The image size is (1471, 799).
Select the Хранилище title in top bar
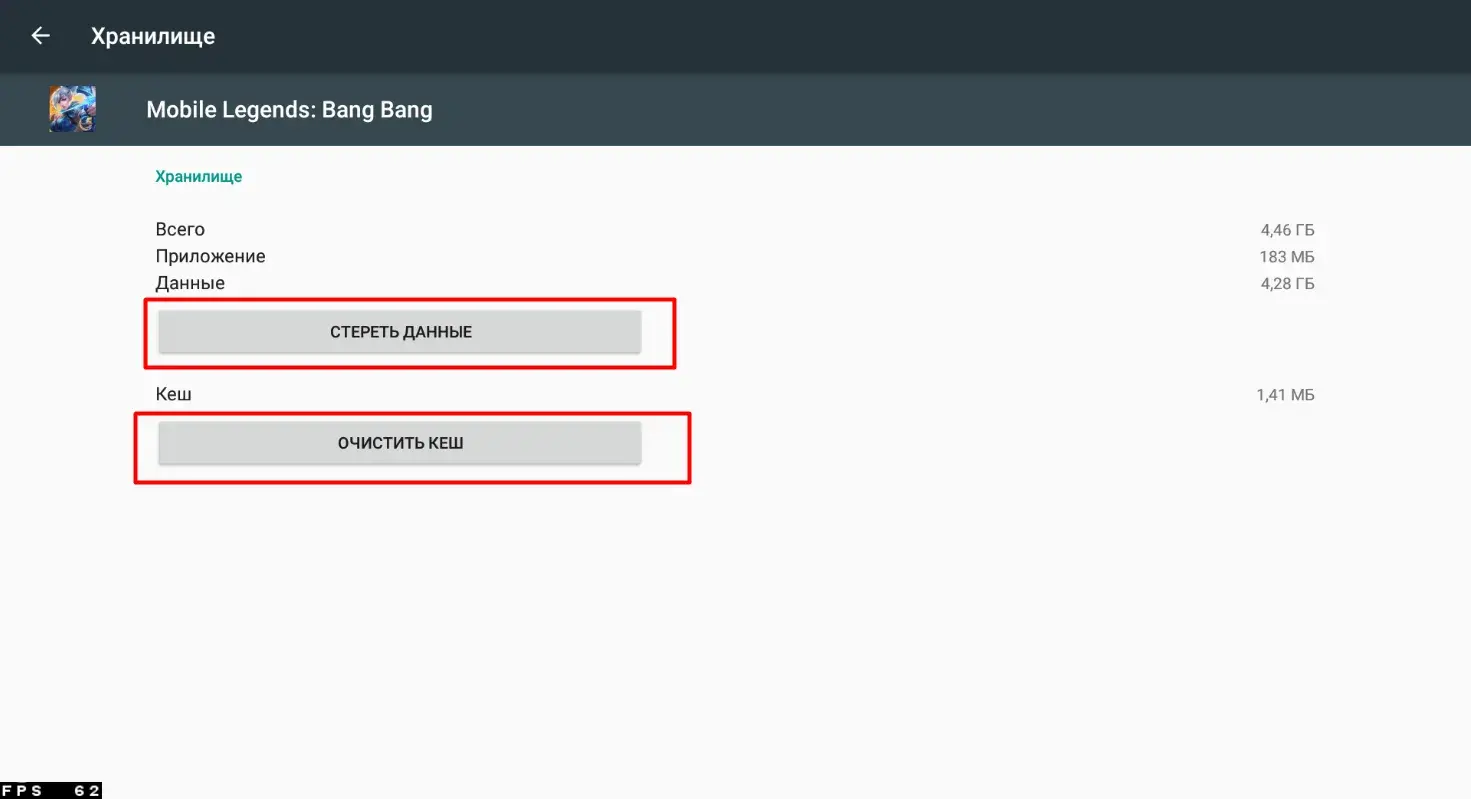[153, 37]
